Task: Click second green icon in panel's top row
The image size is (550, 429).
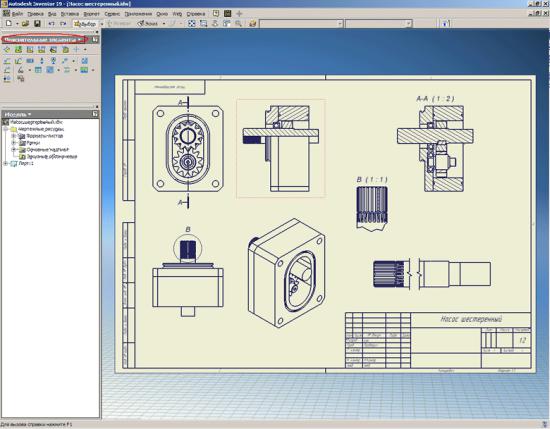Action: click(18, 50)
